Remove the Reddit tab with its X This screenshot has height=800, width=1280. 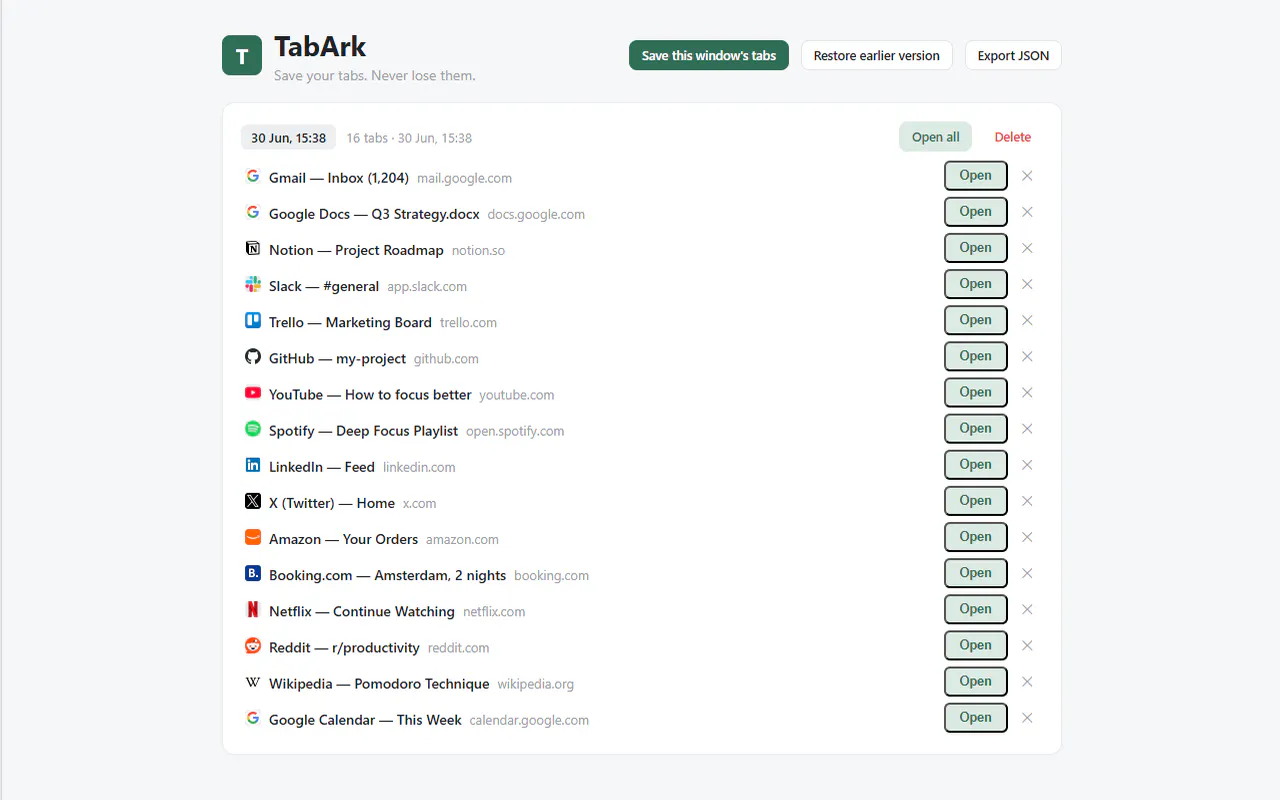[x=1027, y=646]
